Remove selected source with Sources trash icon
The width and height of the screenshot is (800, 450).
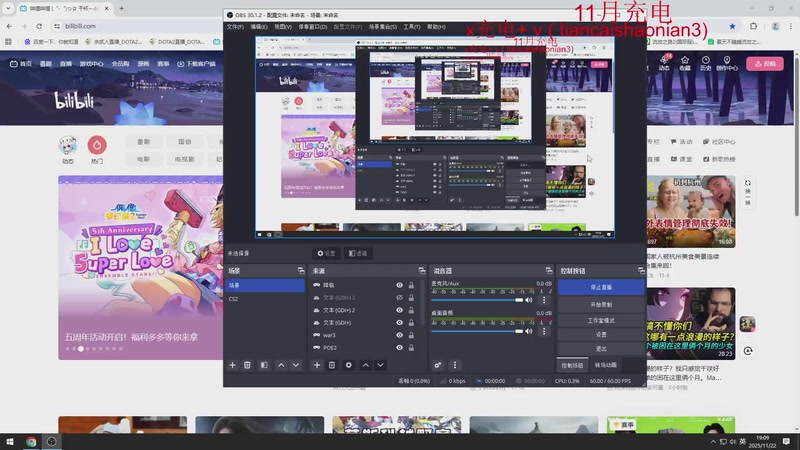[x=332, y=365]
